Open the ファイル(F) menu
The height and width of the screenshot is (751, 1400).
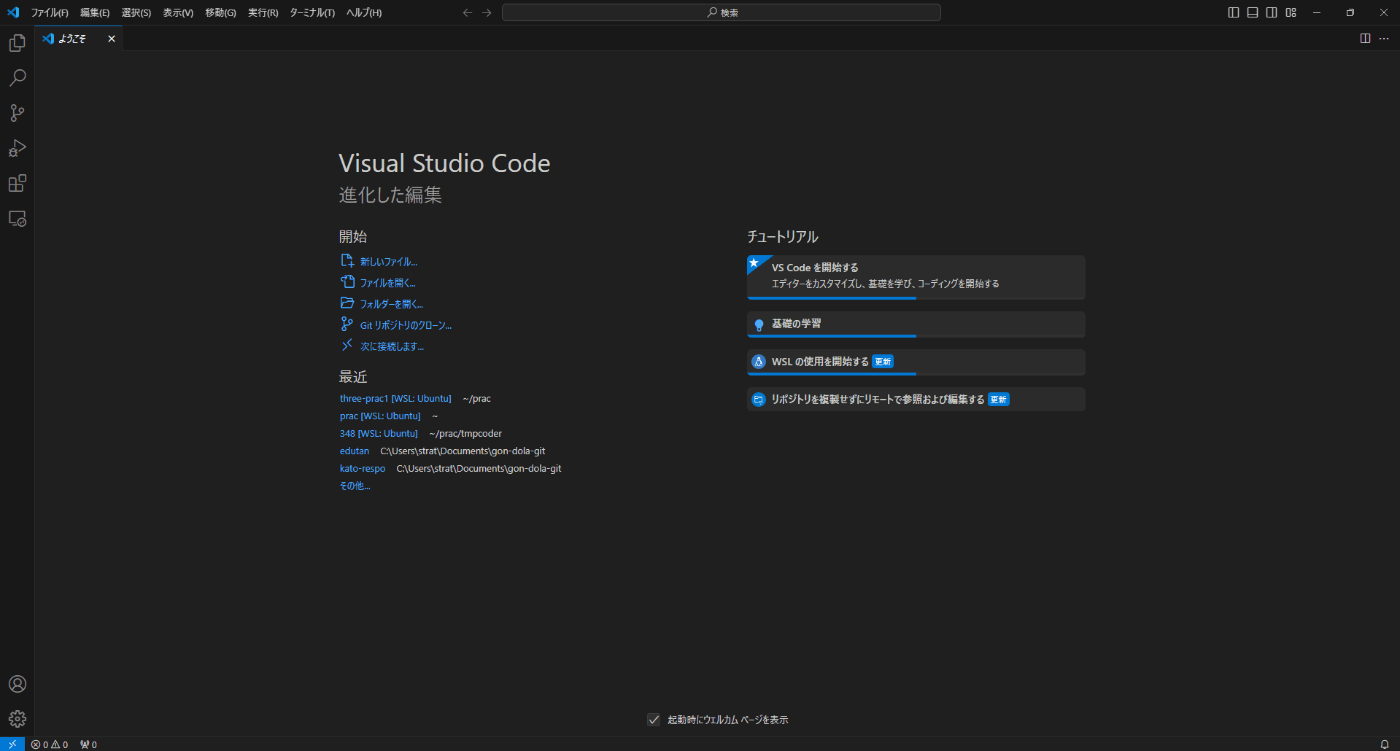50,12
